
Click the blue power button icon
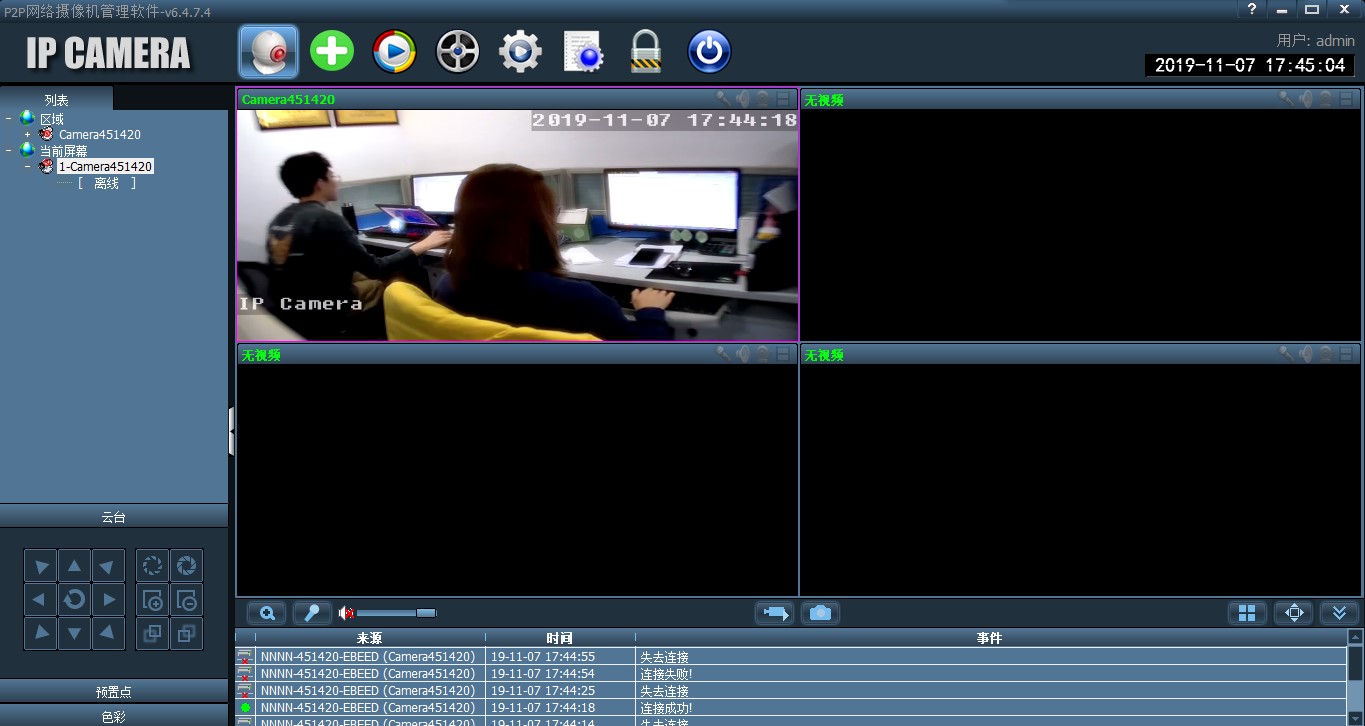(709, 51)
